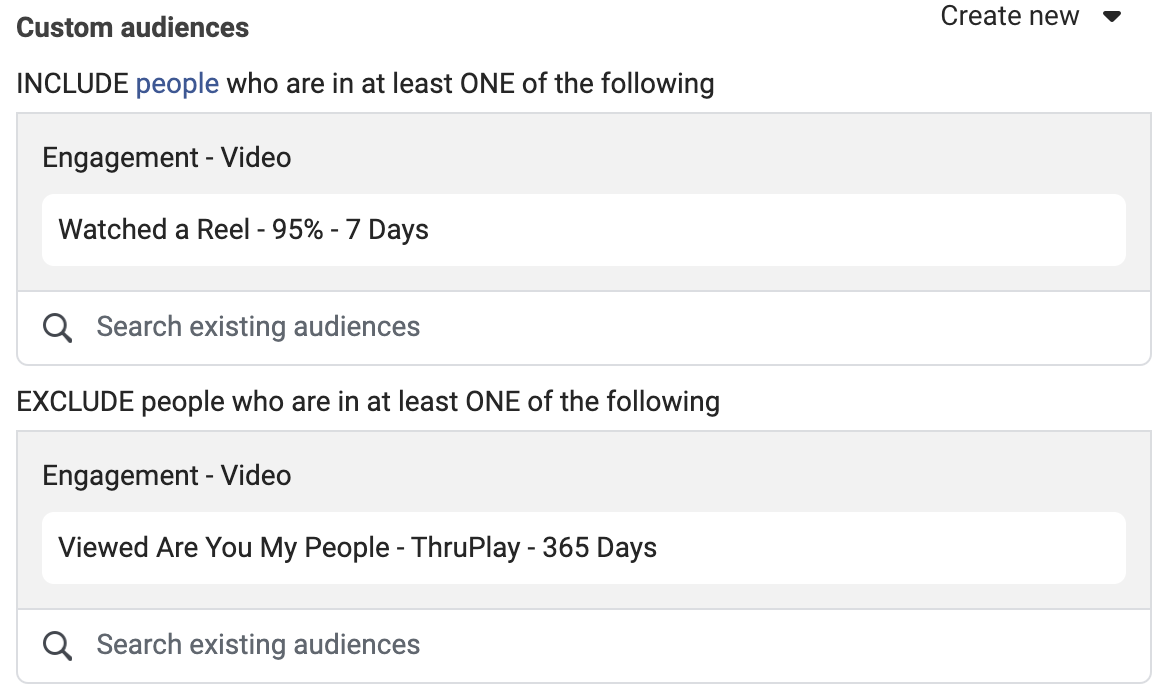Click the caret arrow next to Create new
1172x696 pixels.
click(1112, 16)
